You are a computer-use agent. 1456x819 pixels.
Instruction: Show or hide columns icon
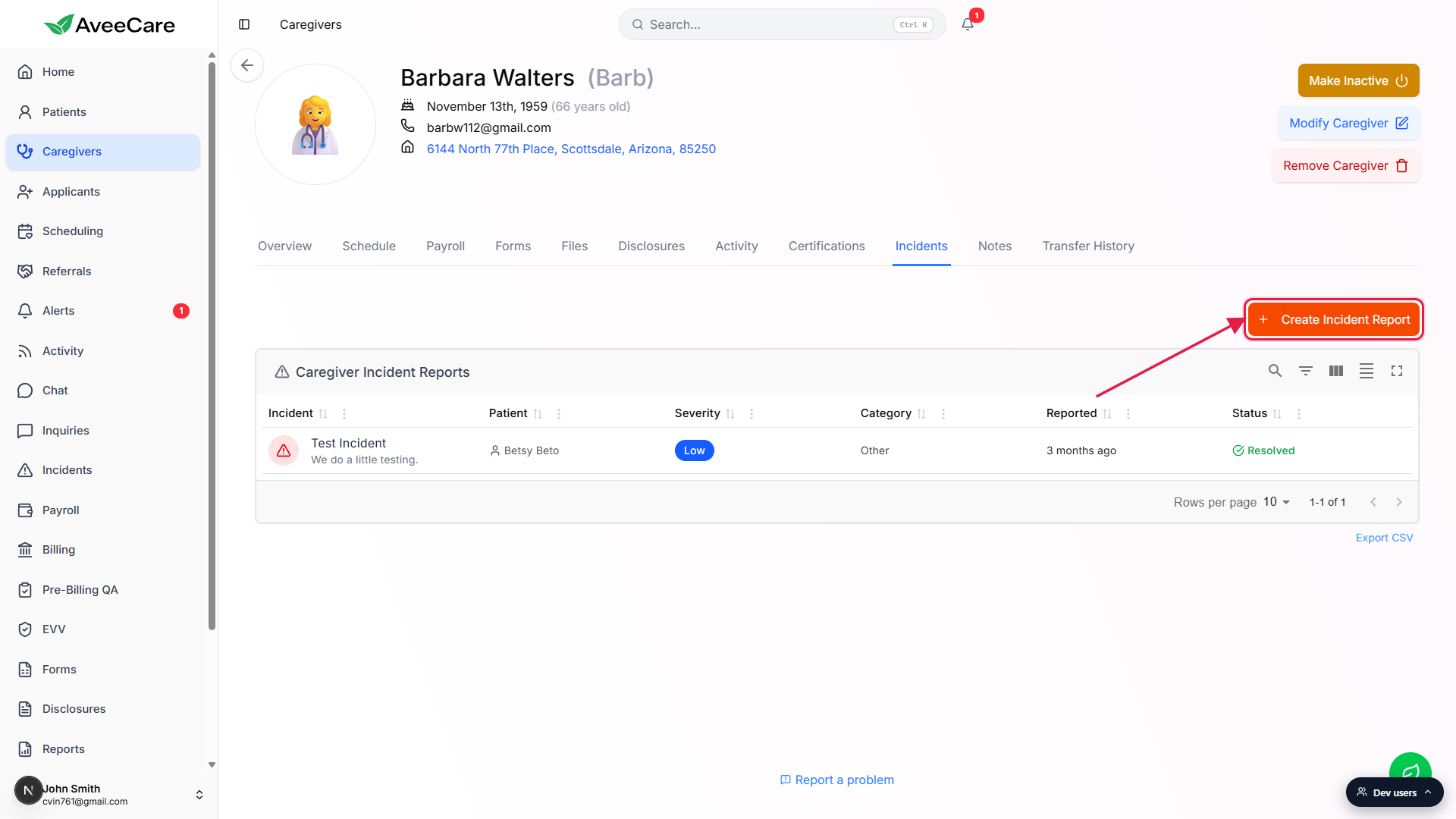click(1336, 371)
